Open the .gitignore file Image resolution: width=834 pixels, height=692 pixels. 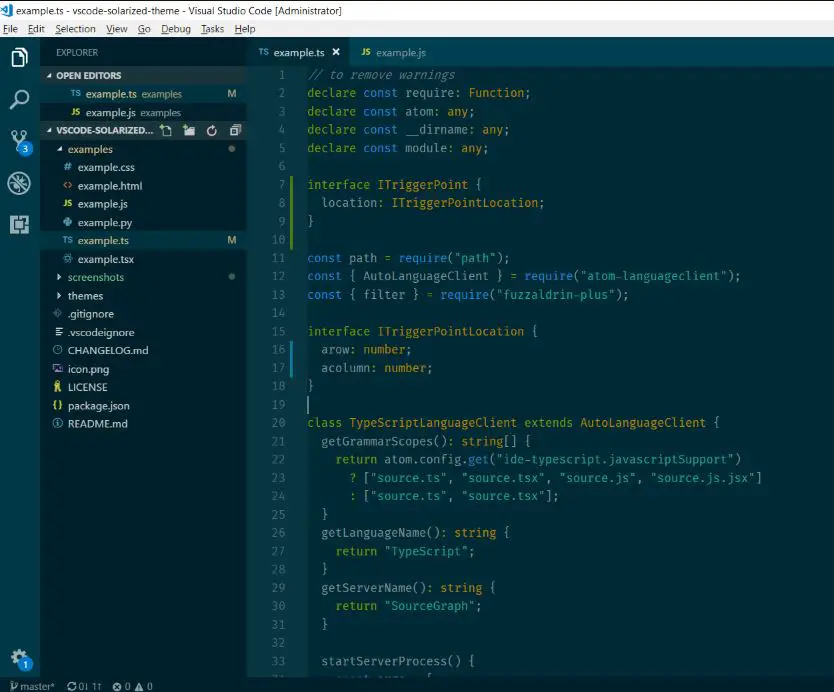tap(143, 314)
